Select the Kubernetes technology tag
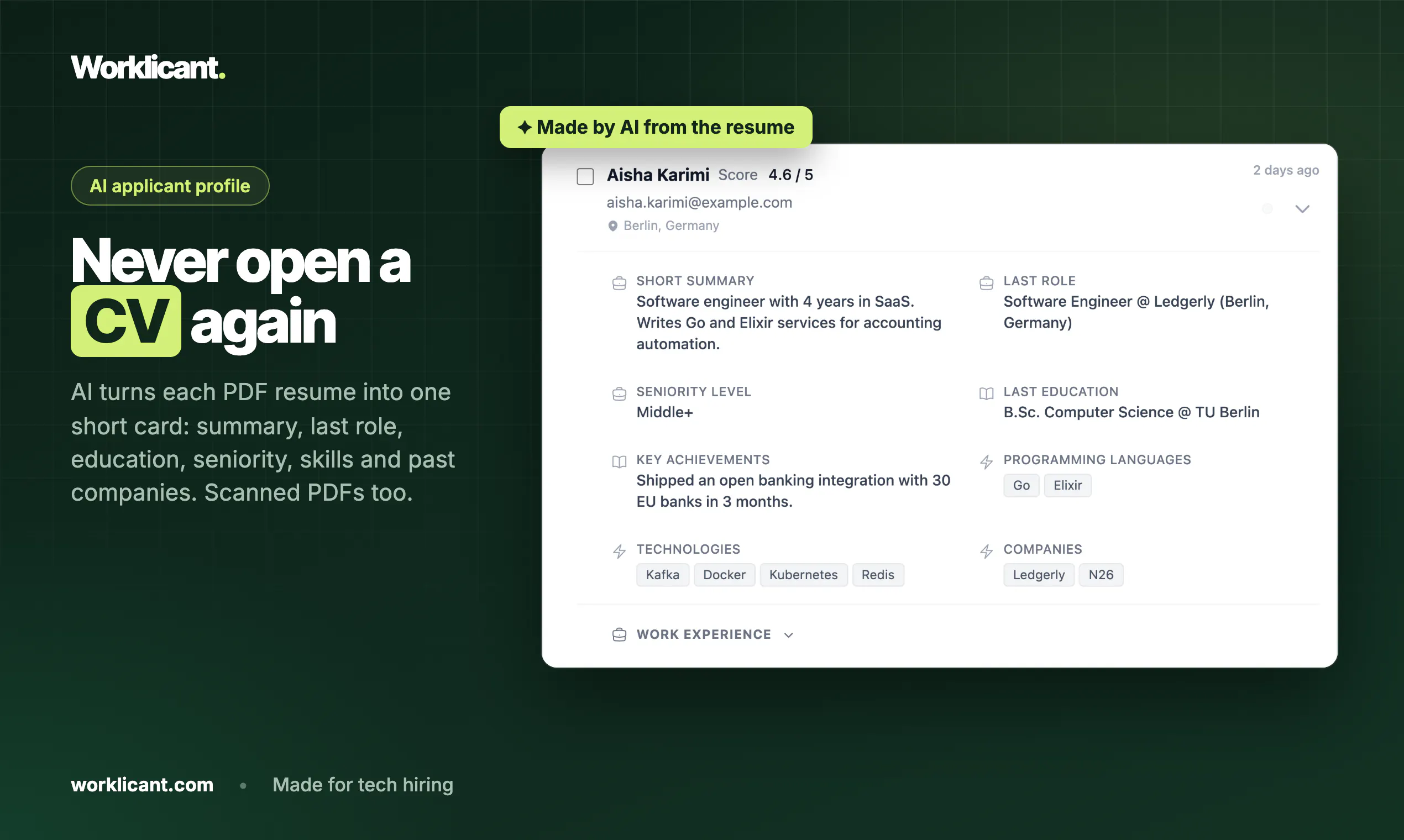 [803, 575]
